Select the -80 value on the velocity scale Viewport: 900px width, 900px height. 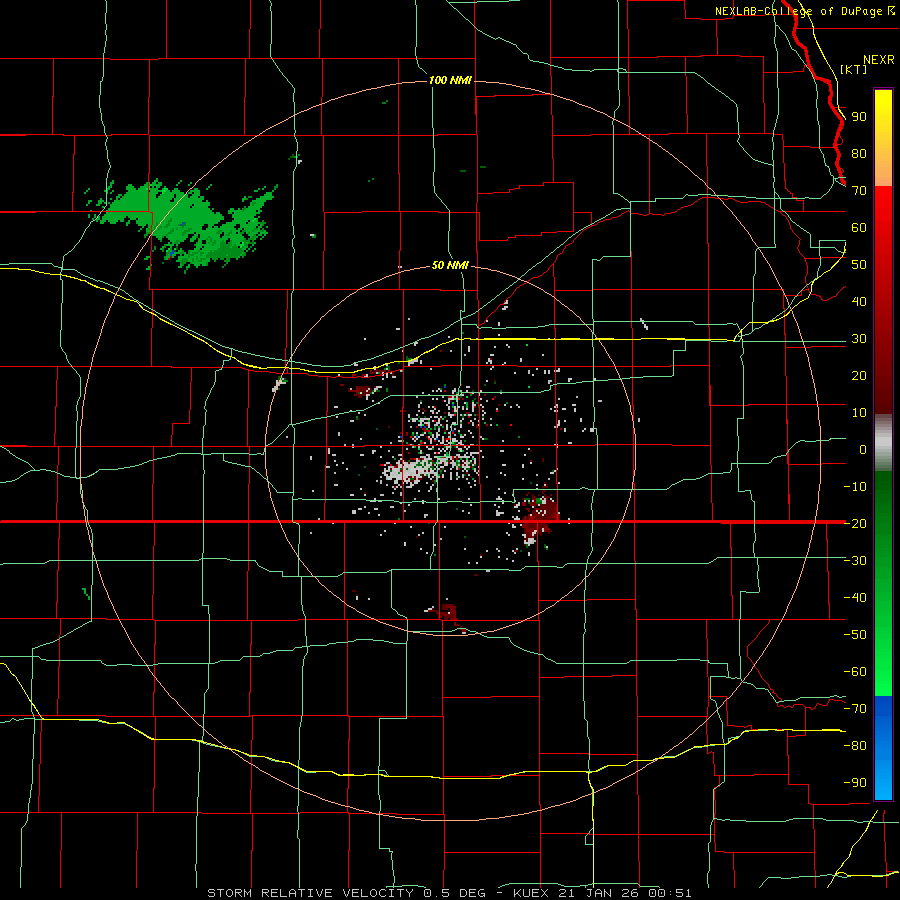pyautogui.click(x=855, y=746)
